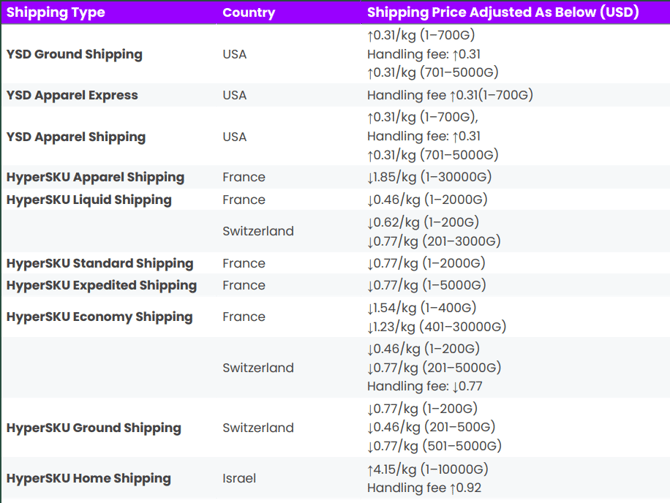Click the Shipping Type column header
670x503 pixels.
tap(56, 12)
